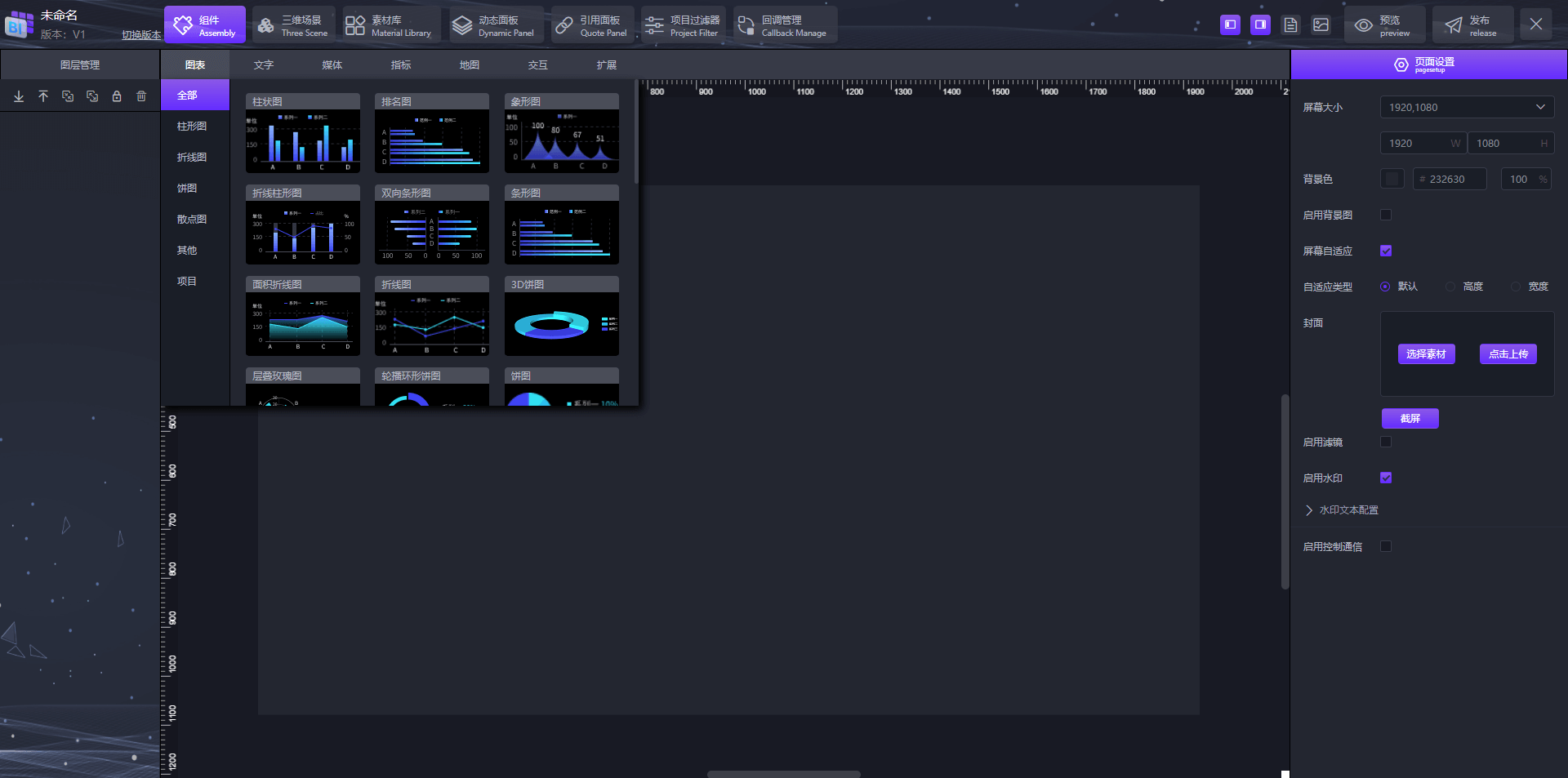Click the 切换版本 switch version link
1568x778 pixels.
click(141, 35)
